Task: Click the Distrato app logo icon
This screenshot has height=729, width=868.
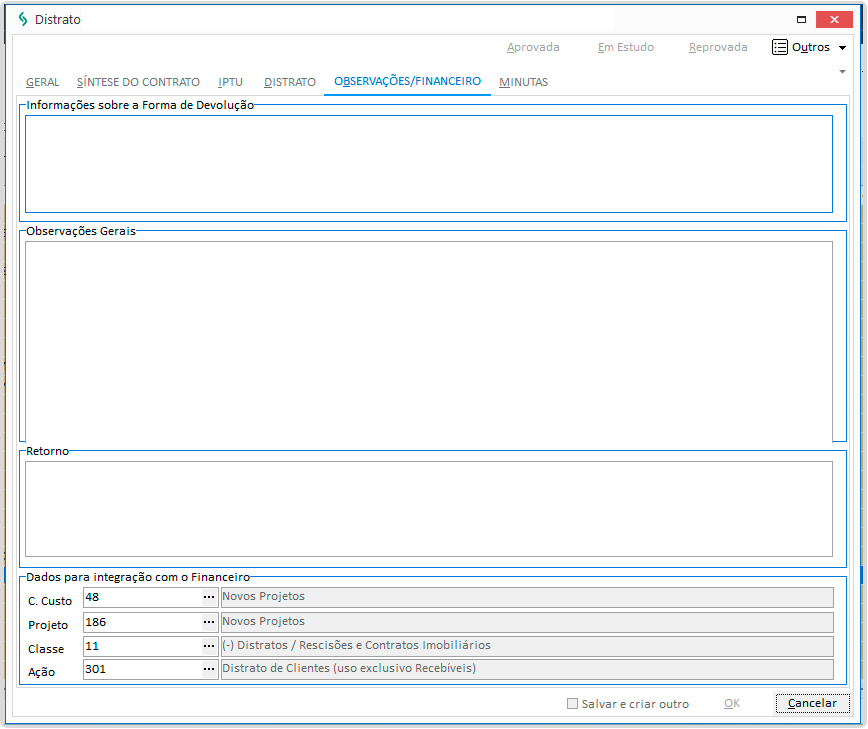Action: 23,19
